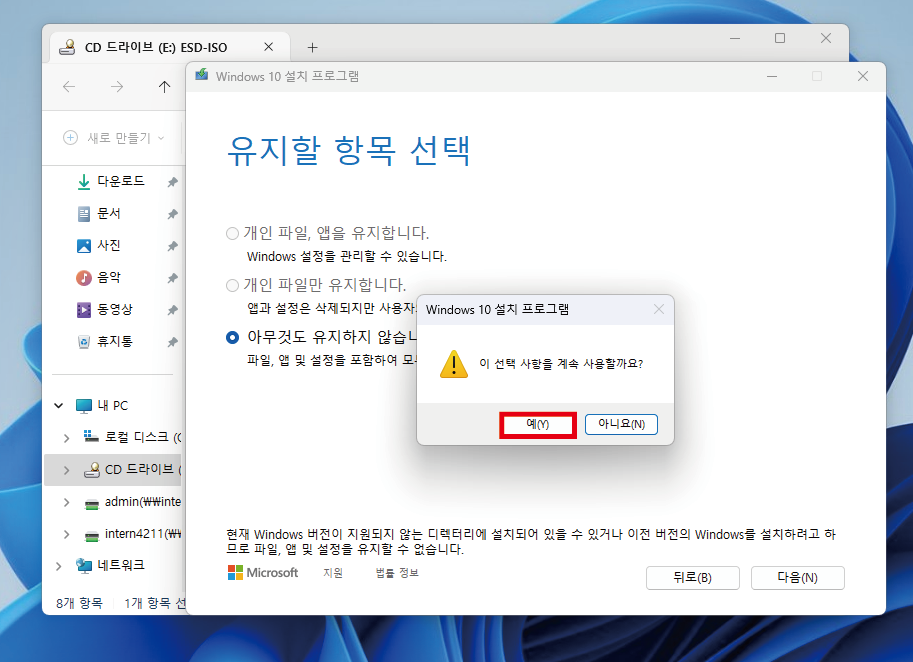This screenshot has width=913, height=662.
Task: Open 문서 in the sidebar
Action: pyautogui.click(x=99, y=214)
